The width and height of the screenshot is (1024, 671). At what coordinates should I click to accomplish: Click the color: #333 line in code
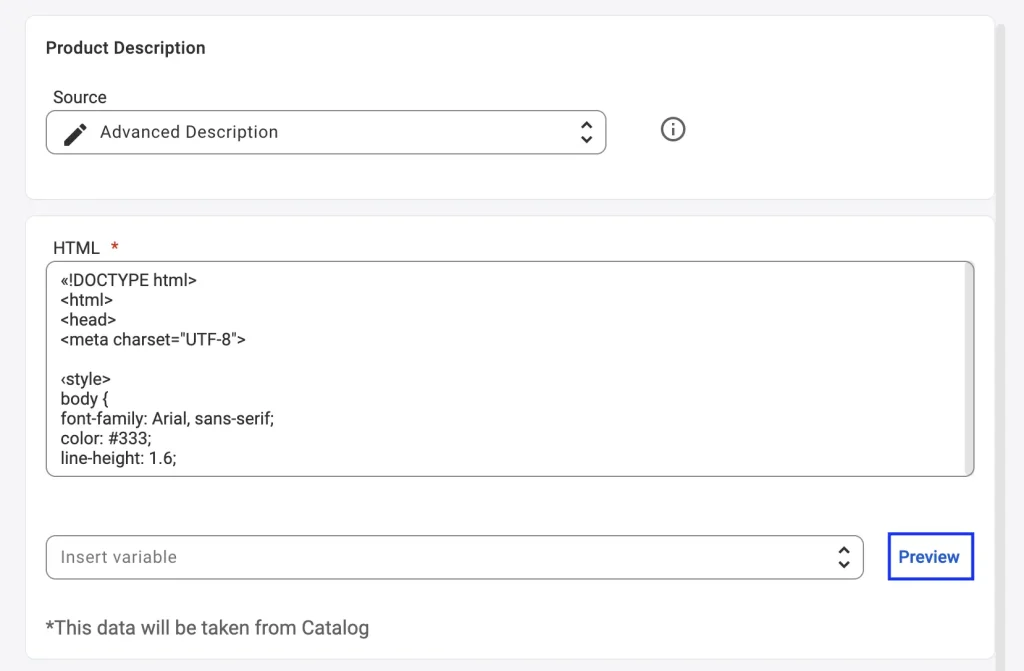click(x=107, y=439)
